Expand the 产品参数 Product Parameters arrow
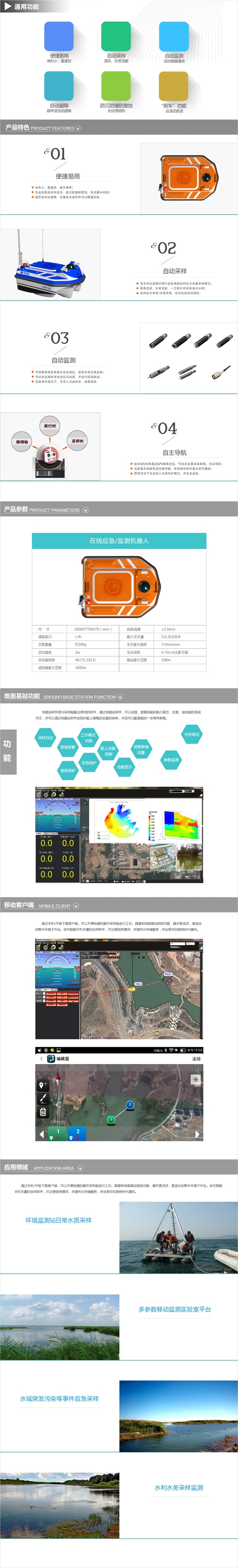The image size is (238, 1568). [85, 510]
